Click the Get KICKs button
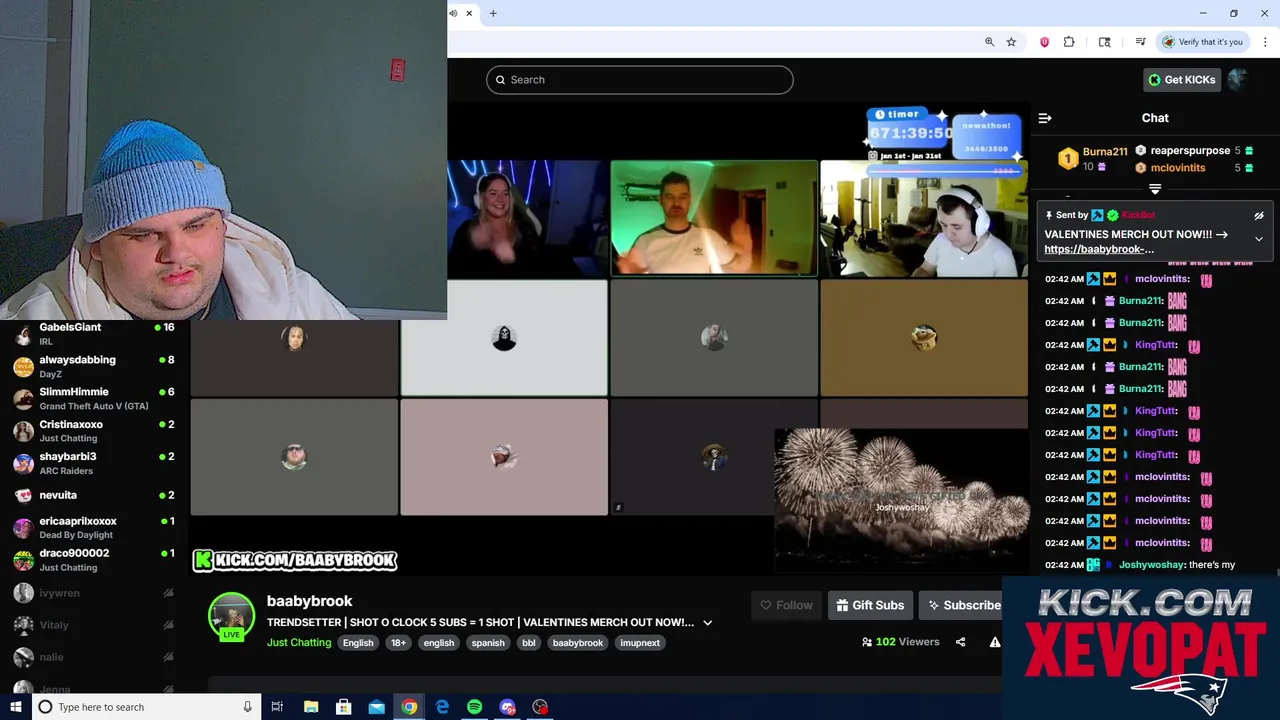Screen dimensions: 1280x720 pos(1182,80)
